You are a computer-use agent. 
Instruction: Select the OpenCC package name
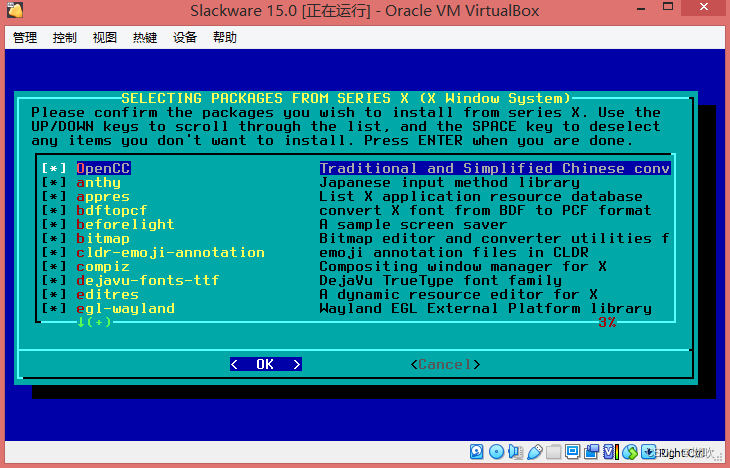tap(103, 169)
